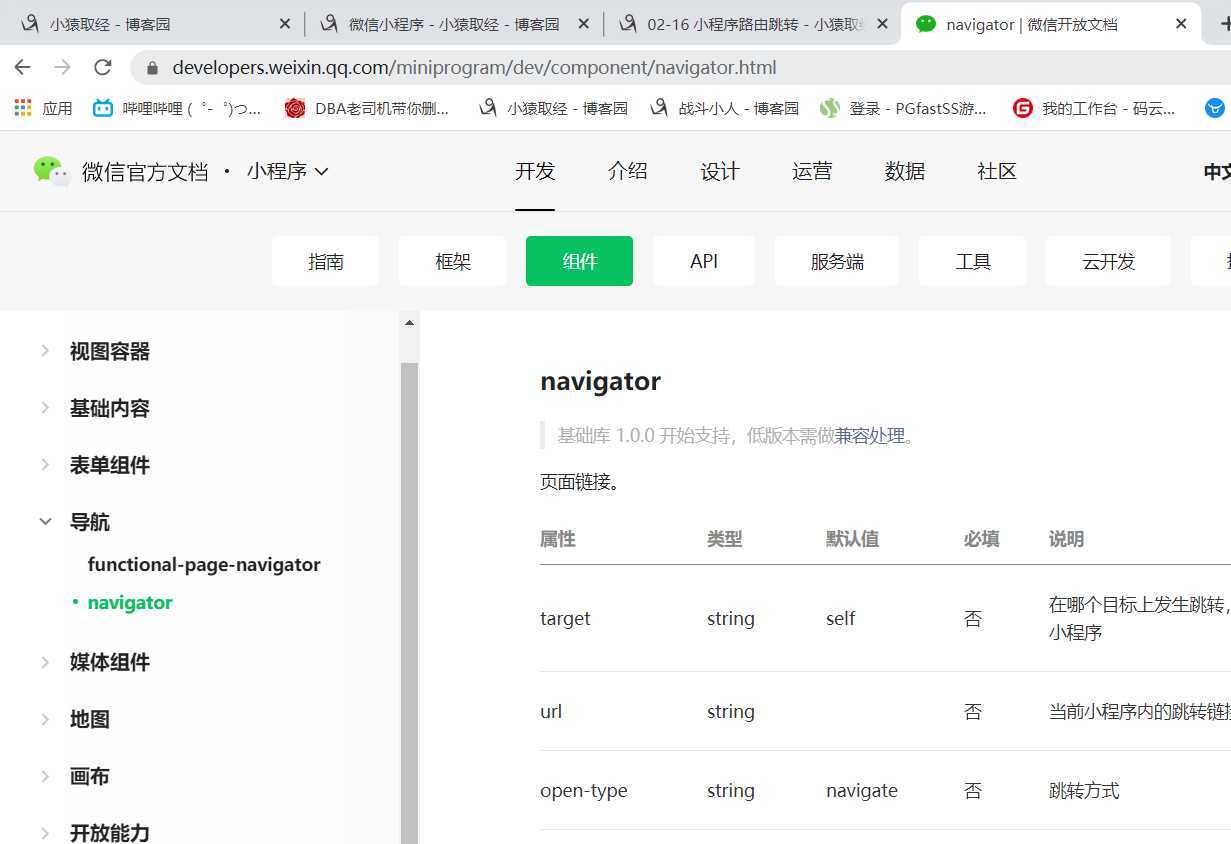
Task: Click the 指南 category button
Action: coord(326,261)
